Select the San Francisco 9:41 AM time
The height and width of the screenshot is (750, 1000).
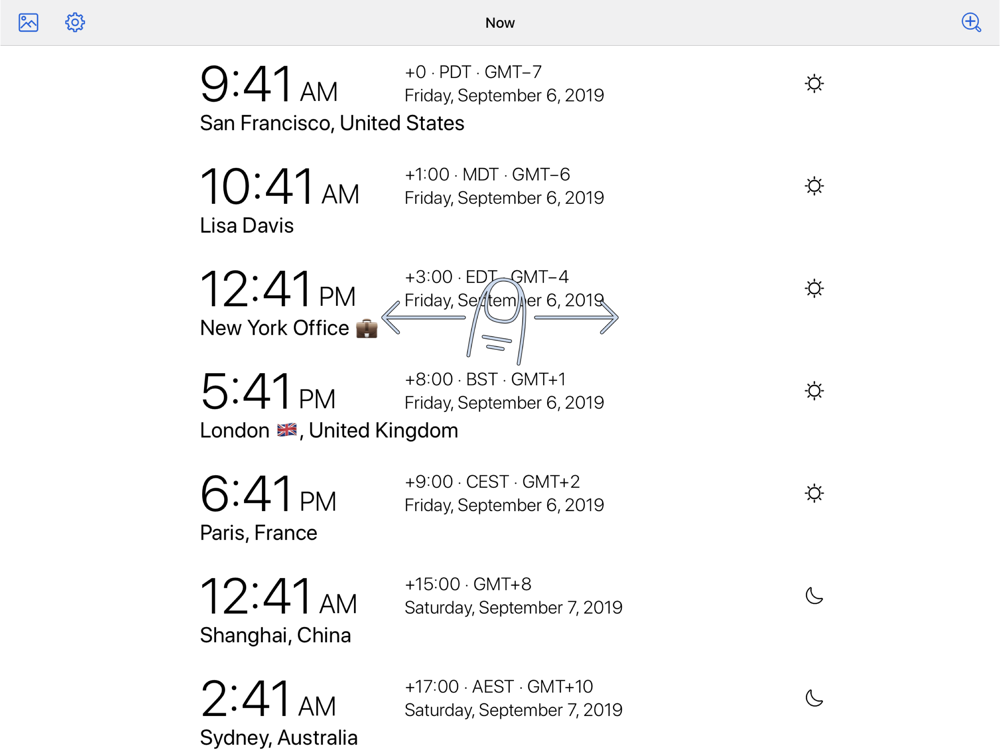click(x=268, y=85)
